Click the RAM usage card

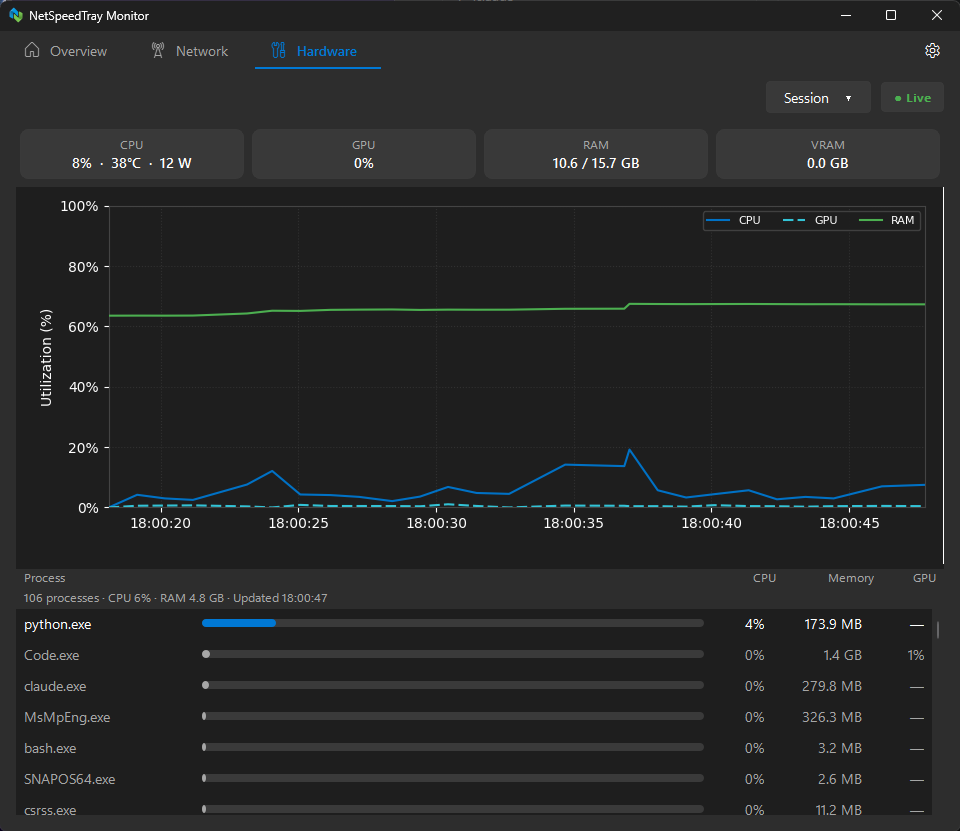point(596,154)
